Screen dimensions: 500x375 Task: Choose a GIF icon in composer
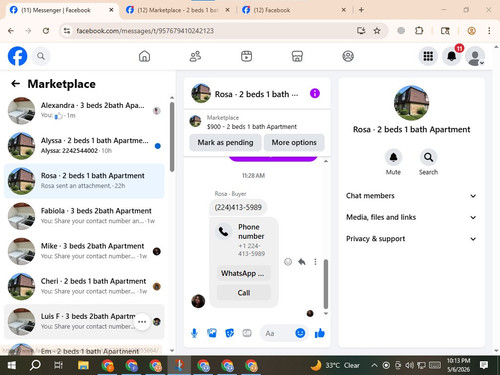click(247, 333)
